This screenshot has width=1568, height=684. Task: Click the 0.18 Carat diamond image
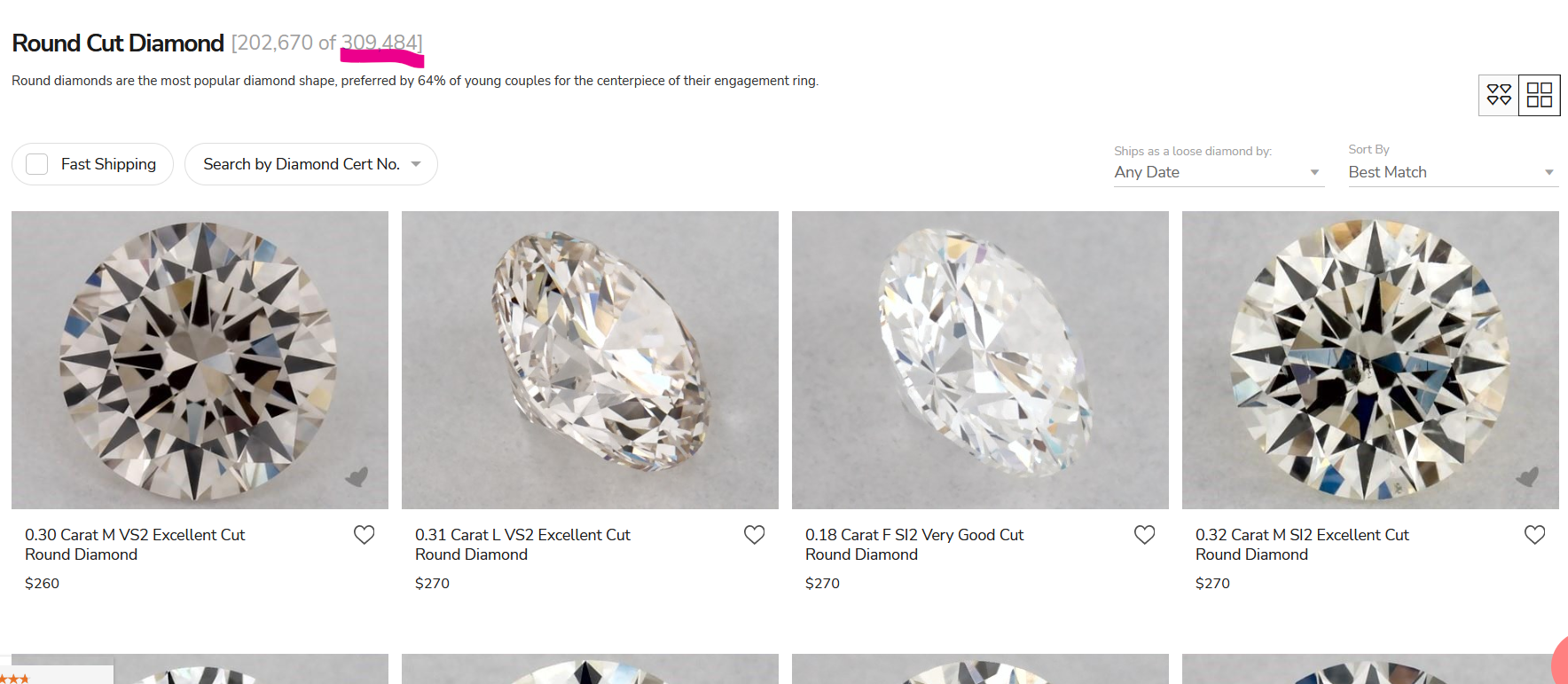980,359
